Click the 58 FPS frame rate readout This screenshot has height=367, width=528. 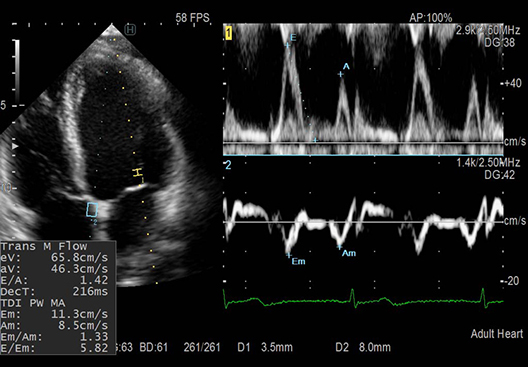point(193,18)
